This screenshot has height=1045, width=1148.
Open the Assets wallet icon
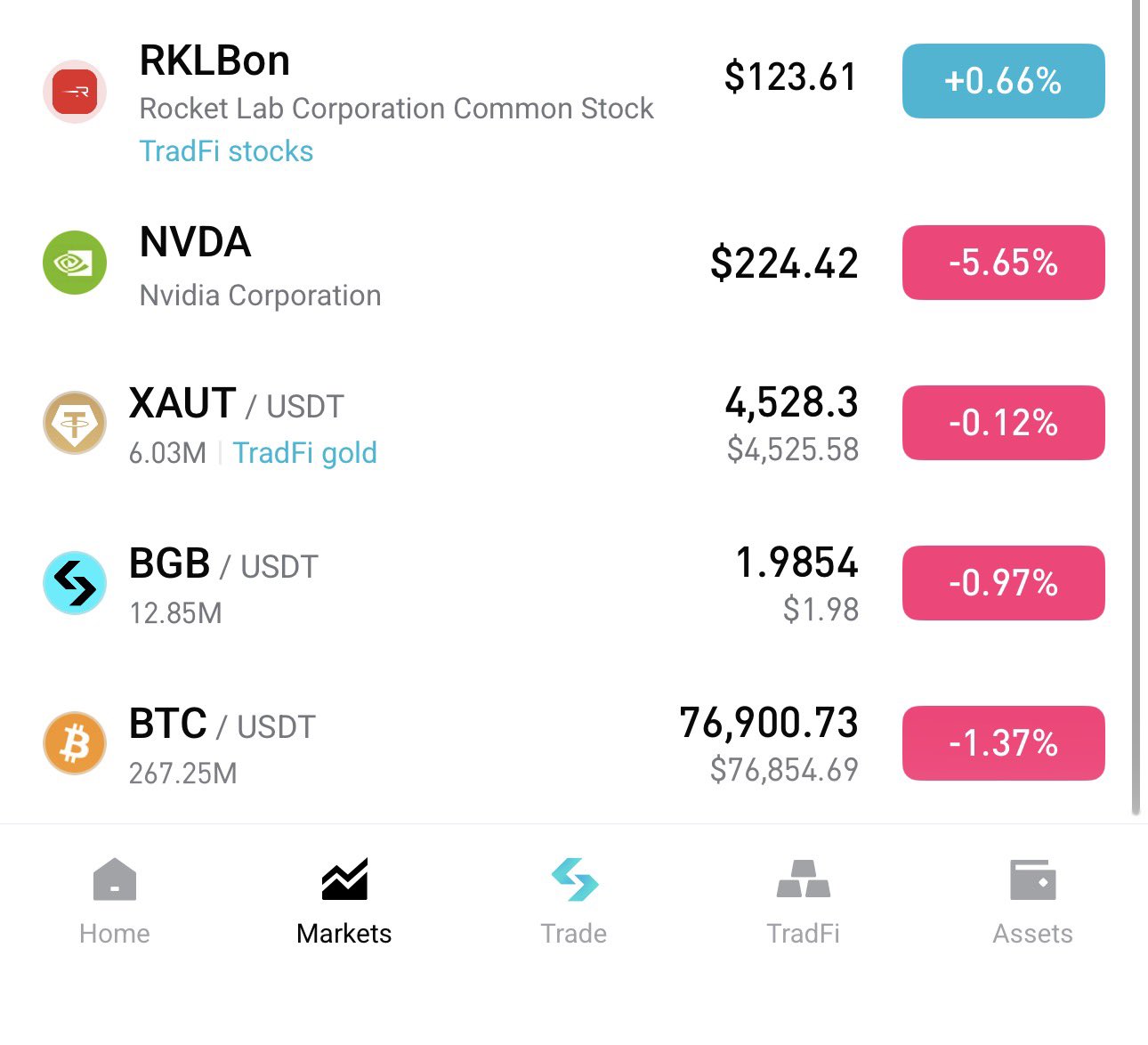[x=1033, y=879]
